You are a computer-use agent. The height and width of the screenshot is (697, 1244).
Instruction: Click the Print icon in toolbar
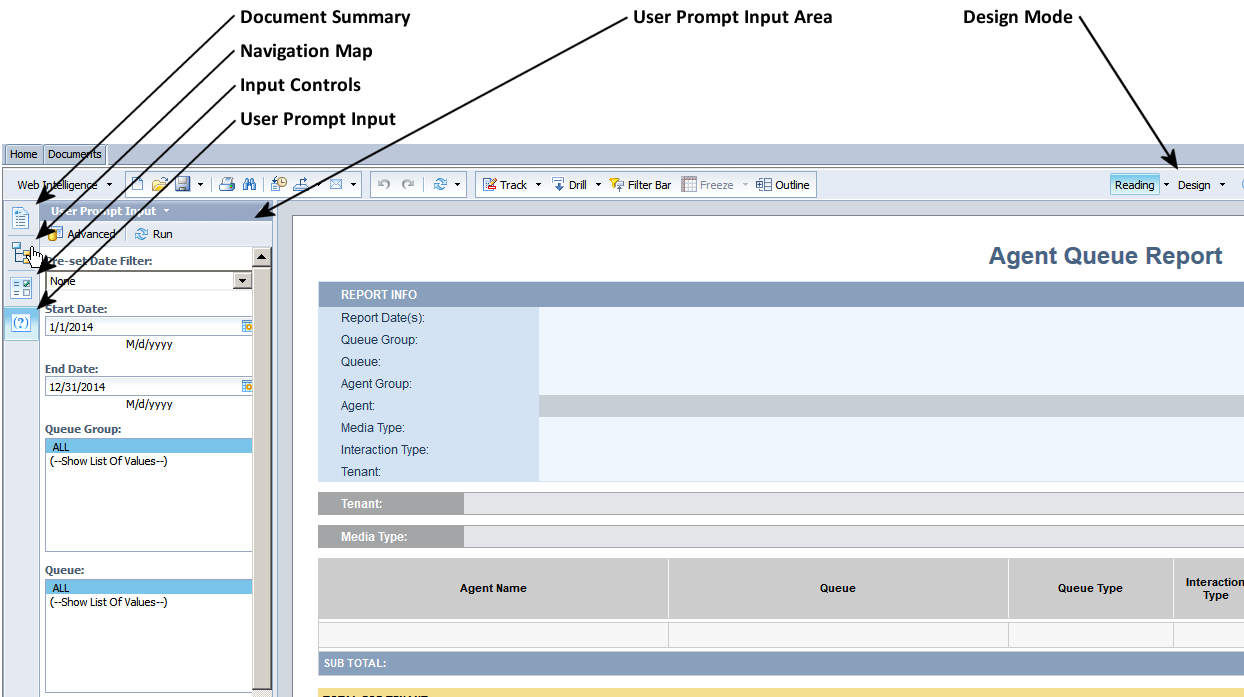coord(227,185)
